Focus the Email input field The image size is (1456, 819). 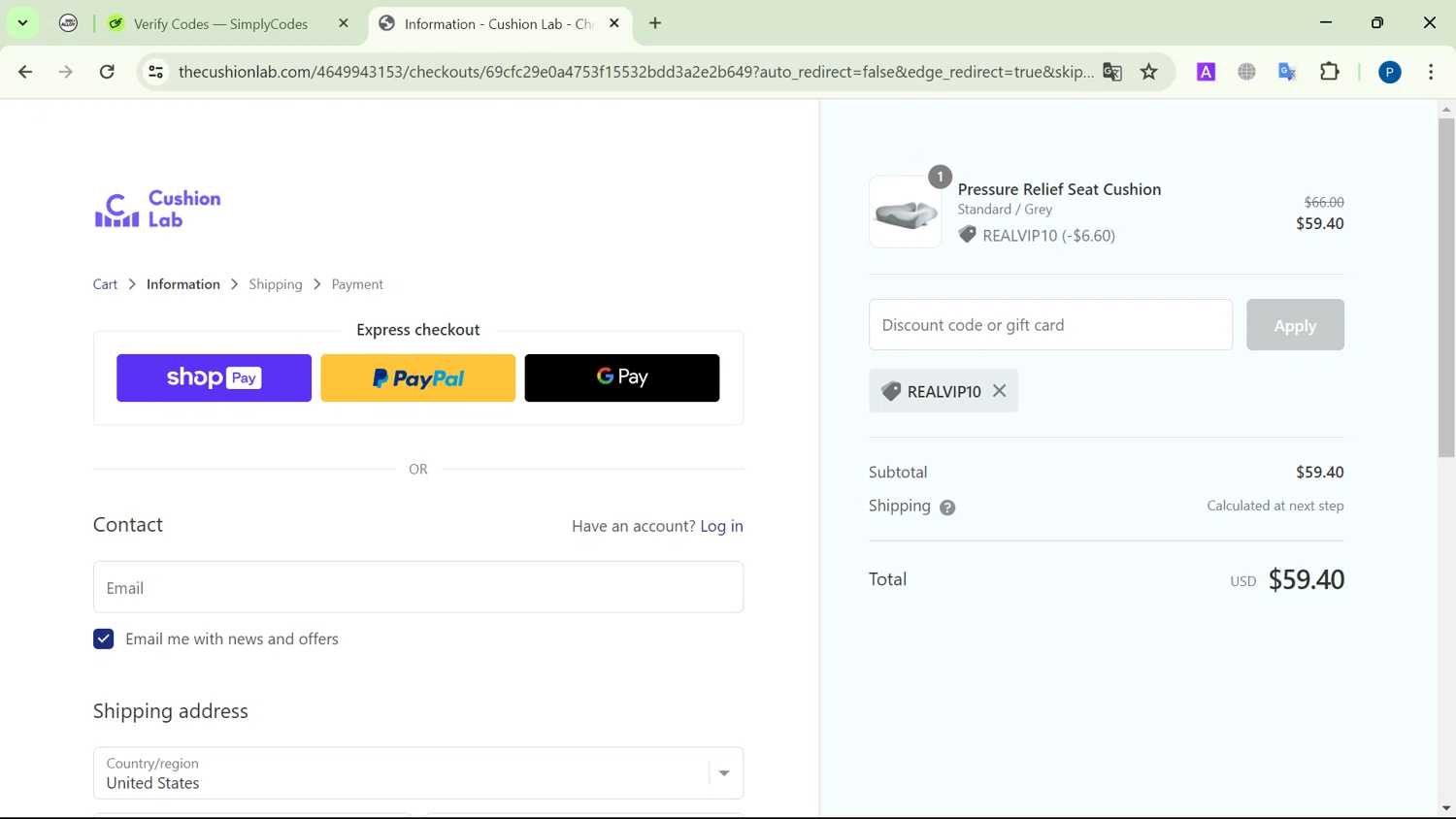pos(418,587)
